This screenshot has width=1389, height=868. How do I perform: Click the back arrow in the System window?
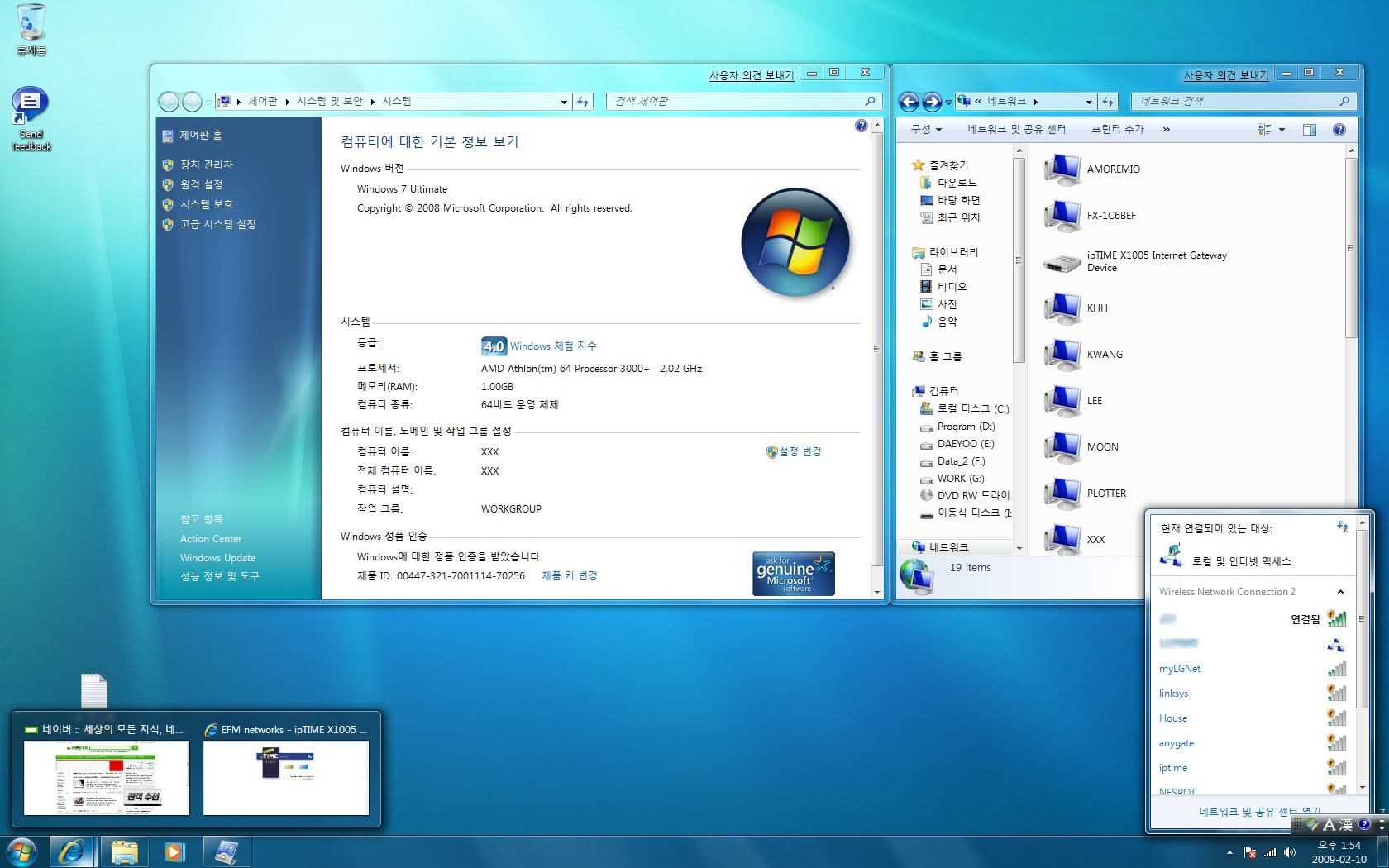(x=169, y=102)
